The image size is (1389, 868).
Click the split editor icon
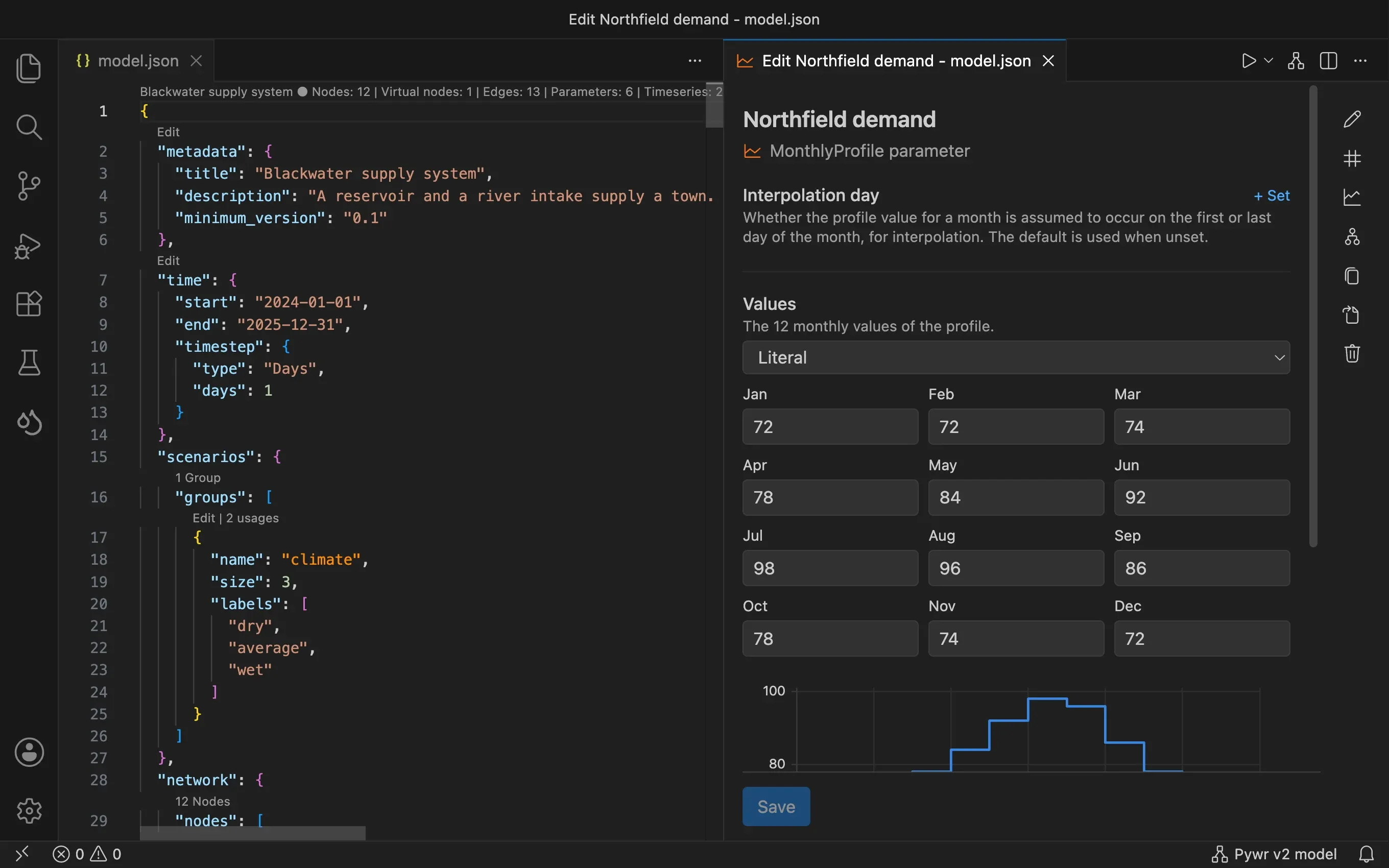click(1328, 61)
